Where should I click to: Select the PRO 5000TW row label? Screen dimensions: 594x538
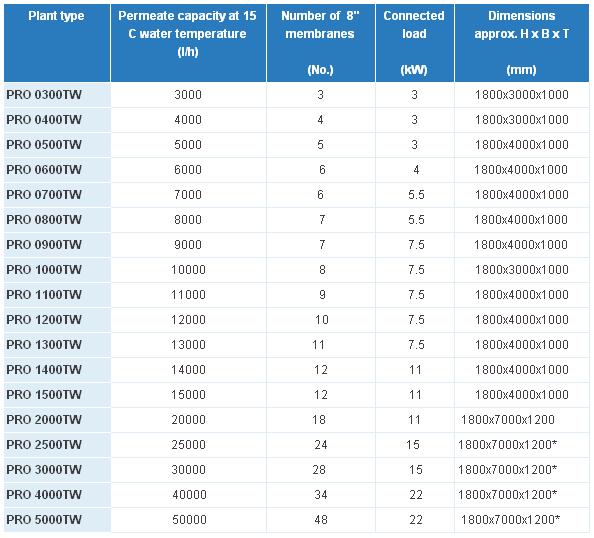44,520
